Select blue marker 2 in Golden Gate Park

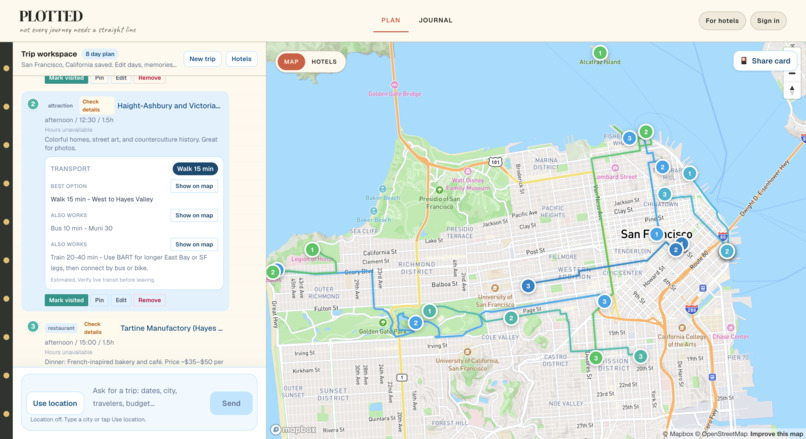(415, 323)
